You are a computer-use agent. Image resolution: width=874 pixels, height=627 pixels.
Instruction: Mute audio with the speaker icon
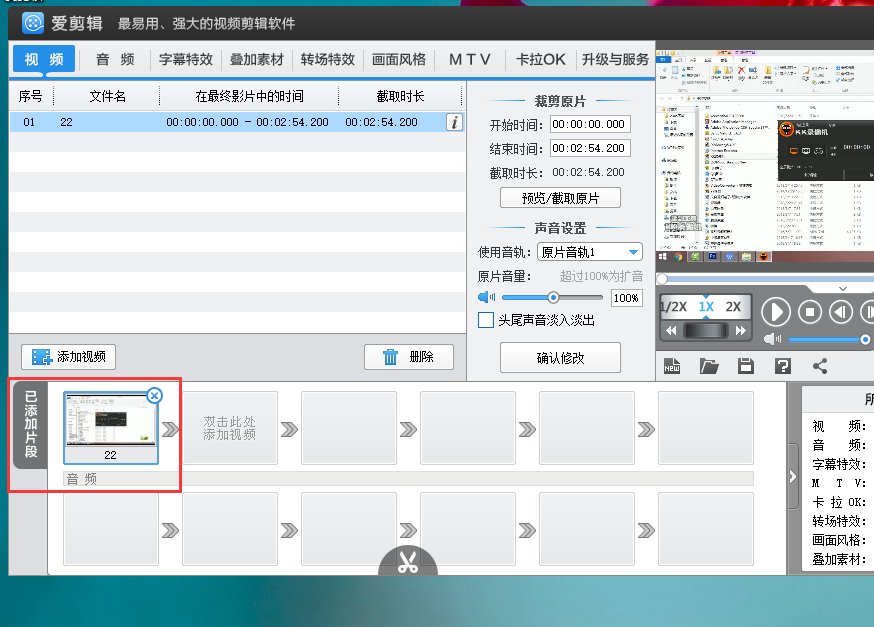click(771, 339)
